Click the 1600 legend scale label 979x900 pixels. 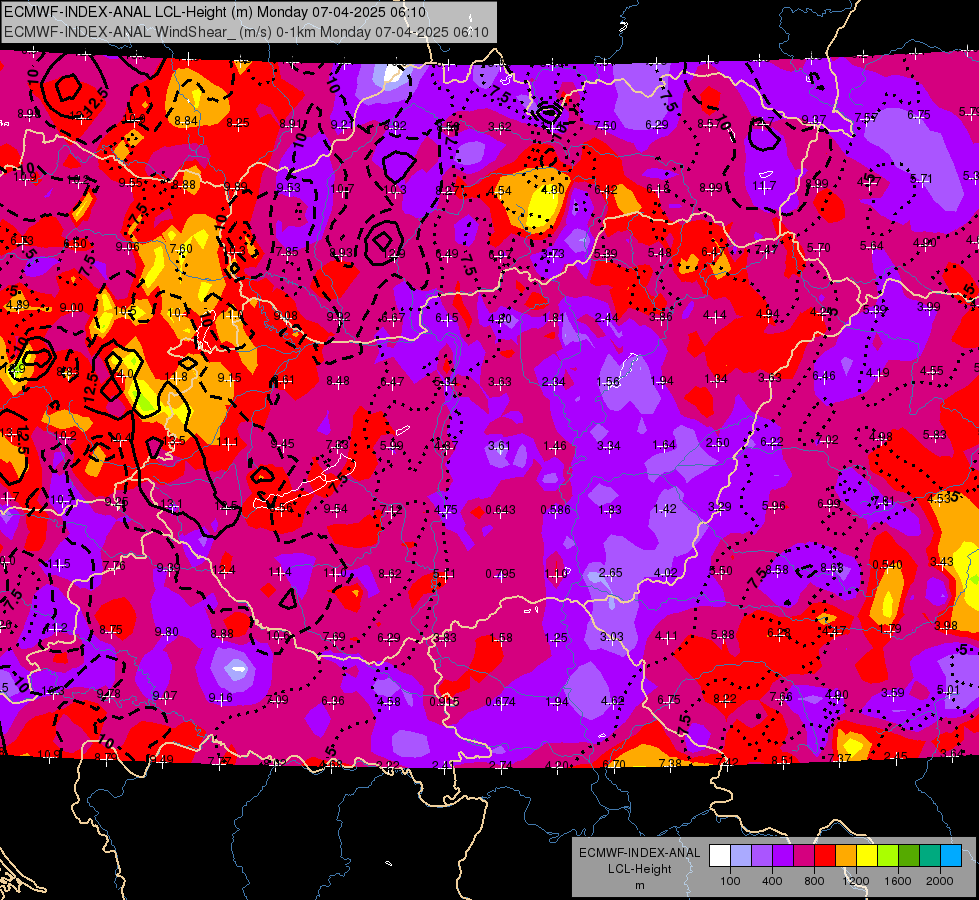point(898,881)
